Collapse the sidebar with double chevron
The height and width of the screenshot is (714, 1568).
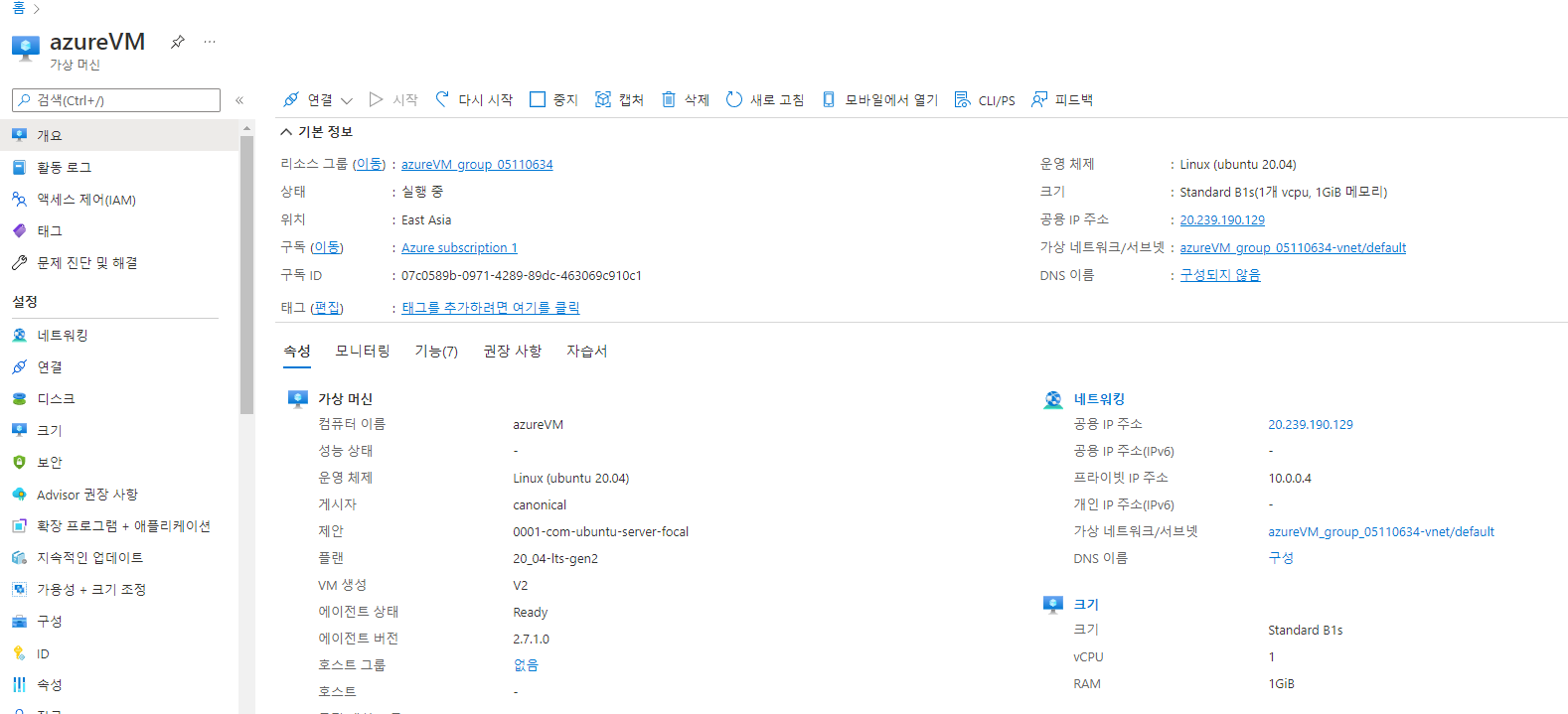[x=239, y=100]
